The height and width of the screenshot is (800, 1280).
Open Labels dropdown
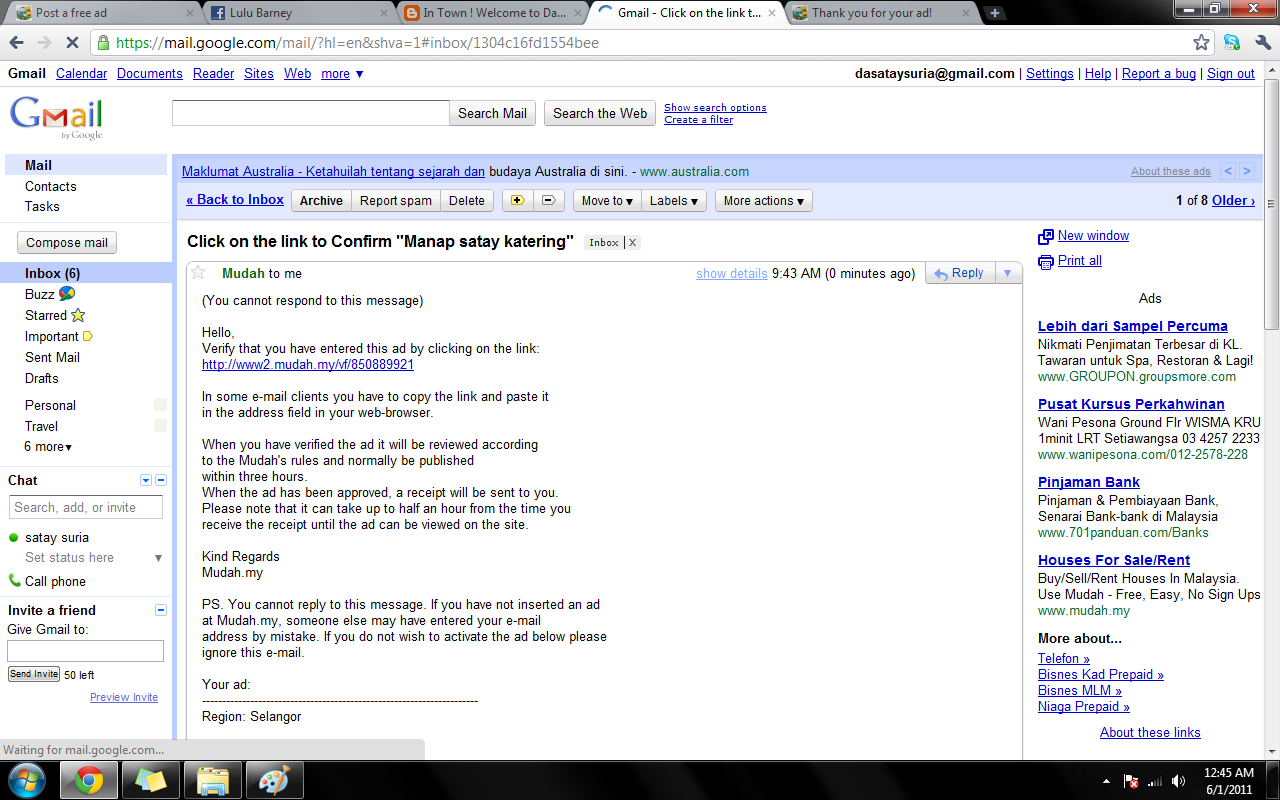click(674, 200)
